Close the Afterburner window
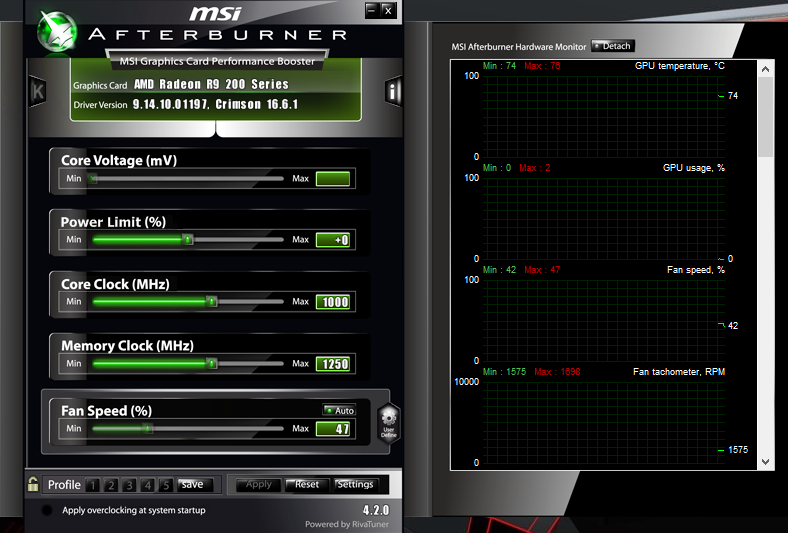Viewport: 788px width, 533px height. click(388, 10)
